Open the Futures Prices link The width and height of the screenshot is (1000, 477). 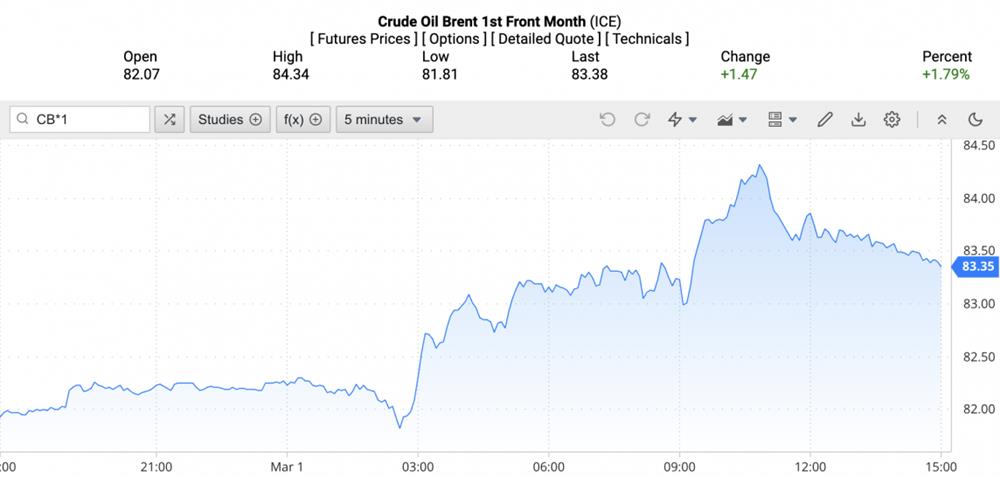tap(364, 39)
